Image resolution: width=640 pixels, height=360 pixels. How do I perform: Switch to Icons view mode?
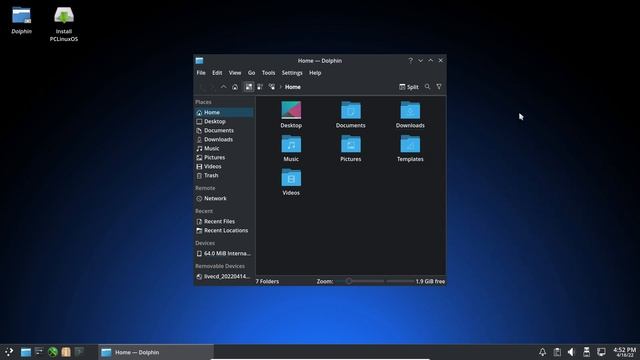tap(249, 87)
